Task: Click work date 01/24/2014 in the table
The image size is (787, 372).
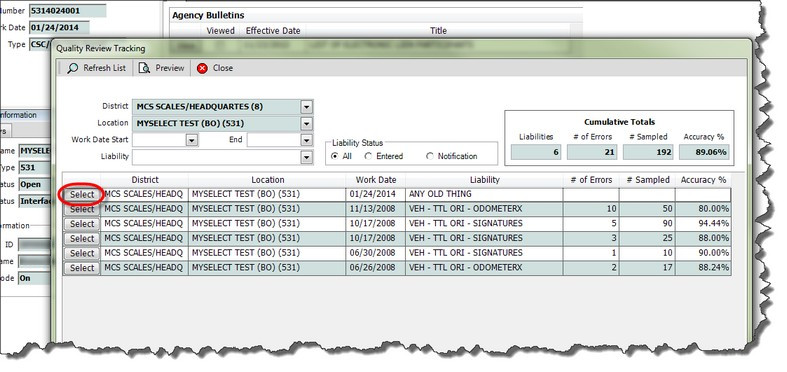Action: [375, 194]
